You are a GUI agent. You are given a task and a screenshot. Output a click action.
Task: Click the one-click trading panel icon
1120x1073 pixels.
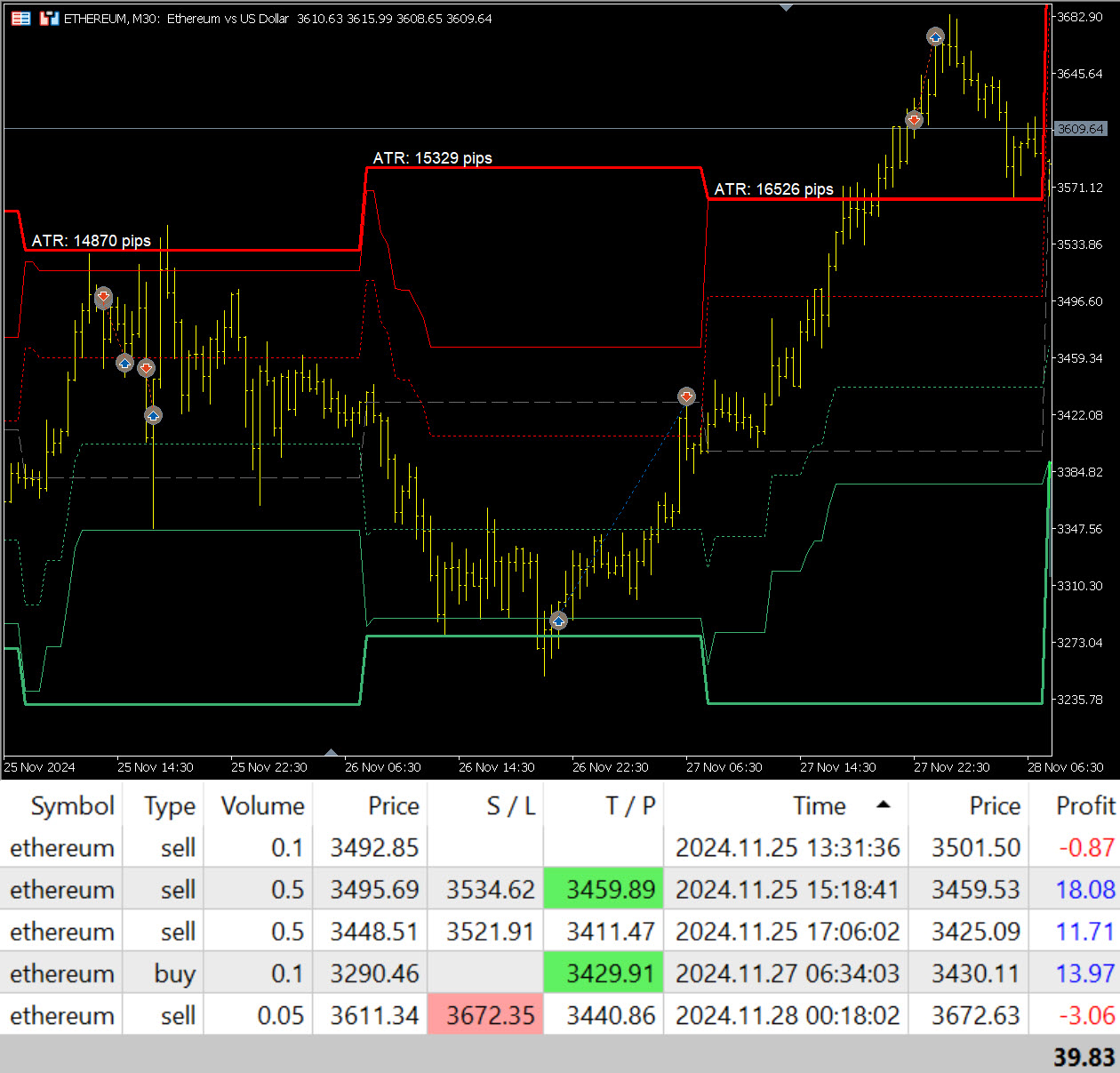pyautogui.click(x=20, y=18)
